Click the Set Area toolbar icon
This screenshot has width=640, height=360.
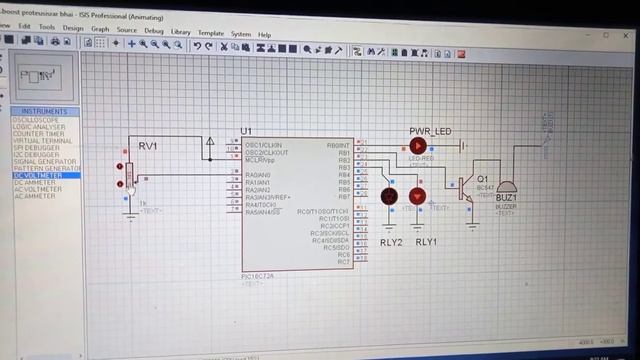[67, 42]
